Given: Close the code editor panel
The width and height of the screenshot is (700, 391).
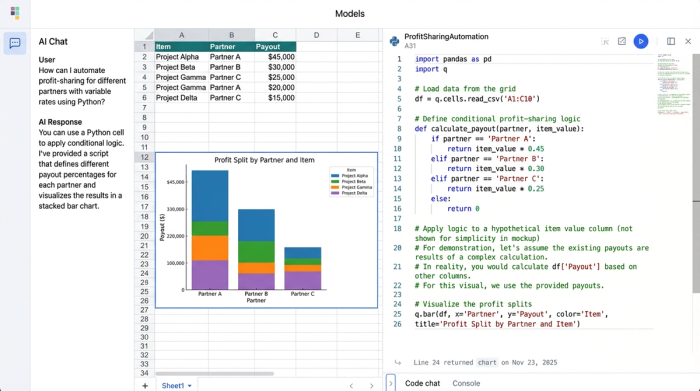Looking at the screenshot, I should [x=688, y=42].
